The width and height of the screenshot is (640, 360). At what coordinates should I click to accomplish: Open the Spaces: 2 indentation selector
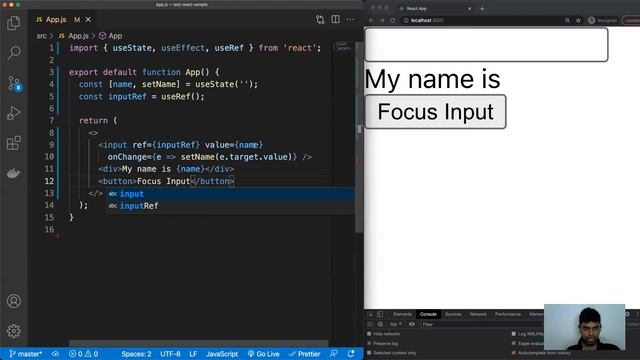[136, 354]
